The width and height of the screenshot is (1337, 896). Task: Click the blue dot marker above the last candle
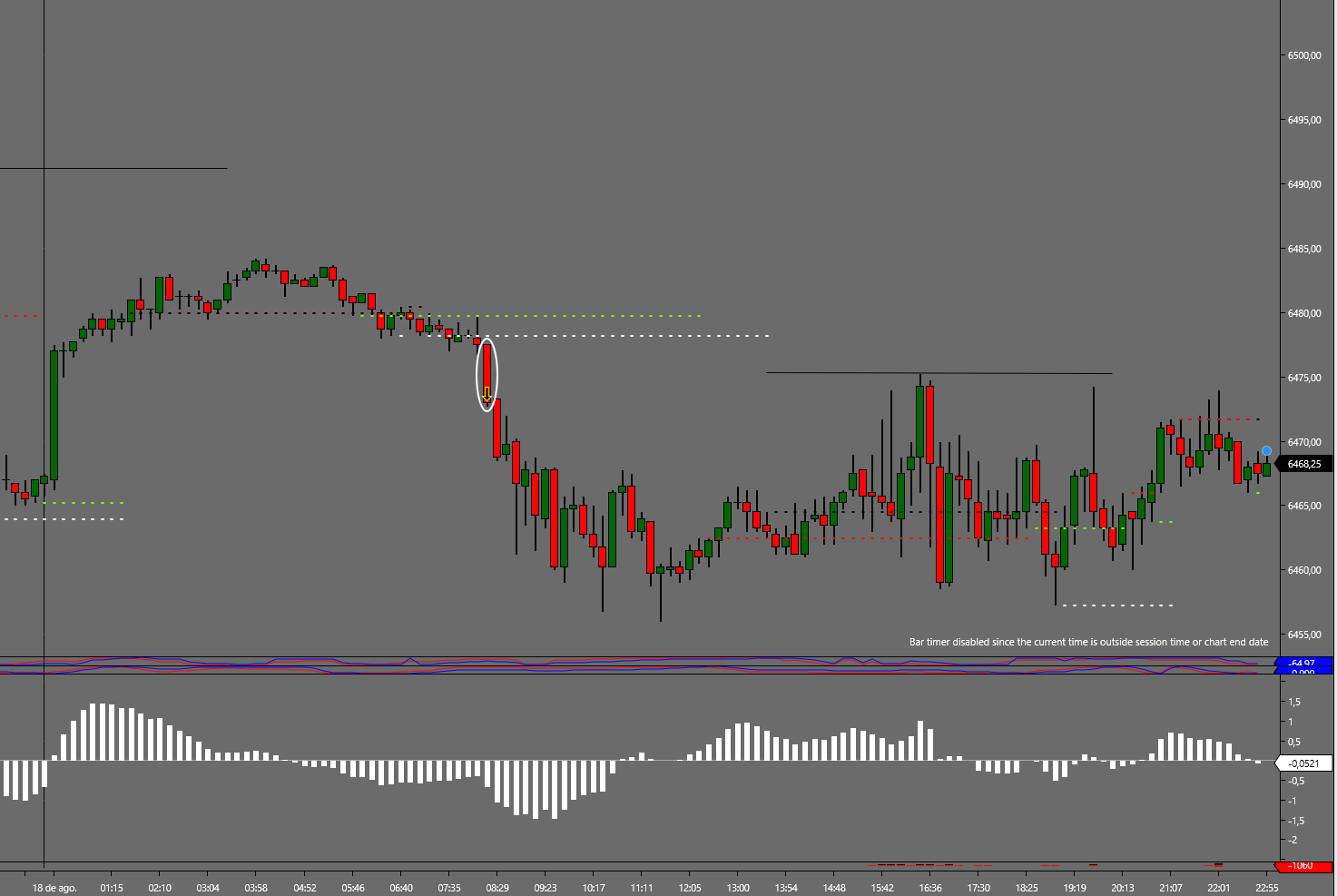click(1266, 451)
